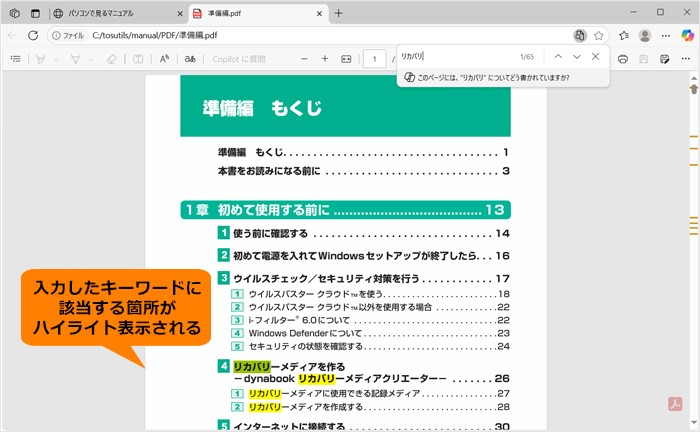Open the Windows Defenderについて entry

point(370,333)
